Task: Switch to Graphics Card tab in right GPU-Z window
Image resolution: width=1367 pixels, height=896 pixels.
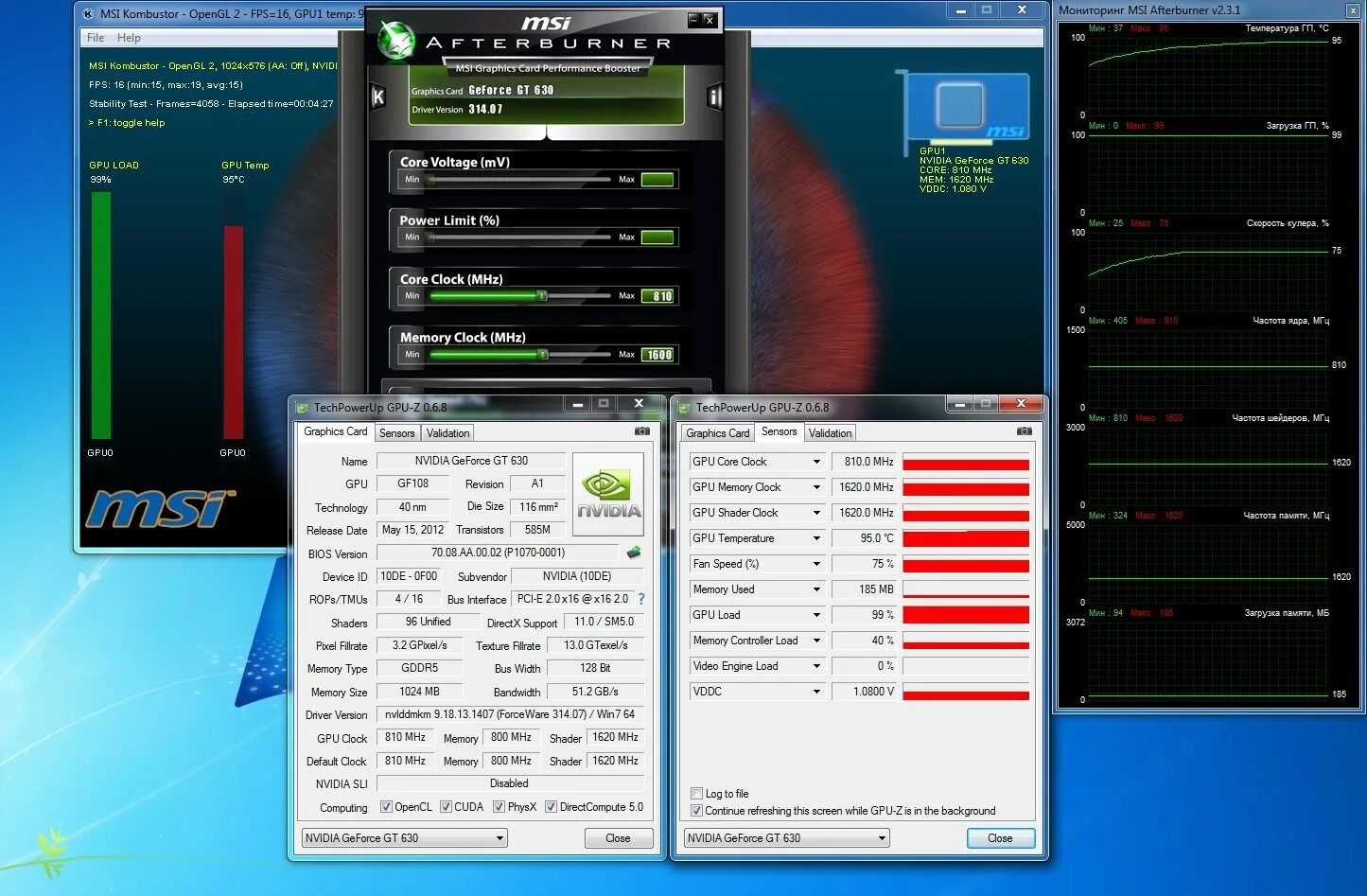Action: [x=717, y=433]
